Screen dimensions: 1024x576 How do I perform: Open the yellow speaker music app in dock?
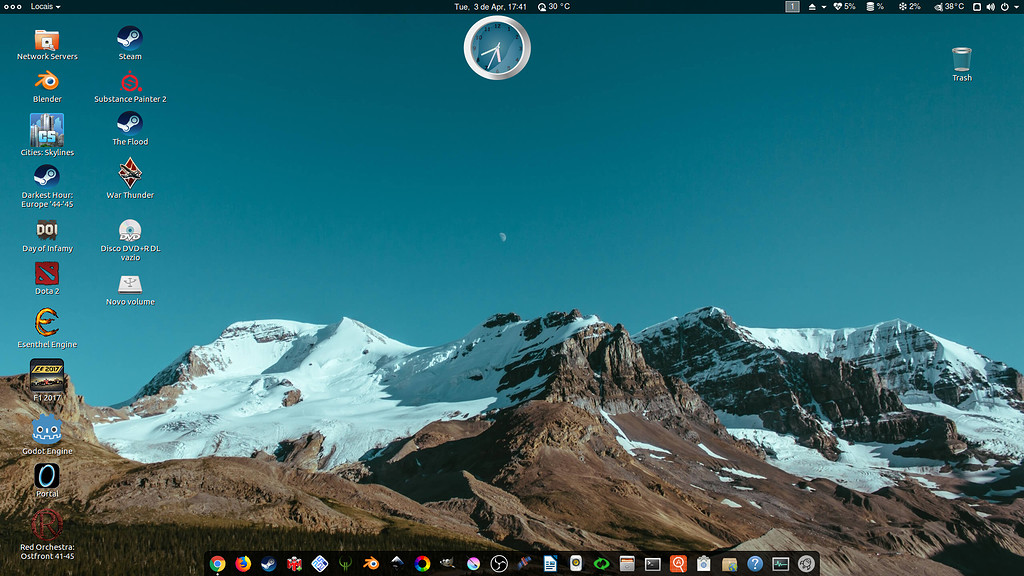576,564
